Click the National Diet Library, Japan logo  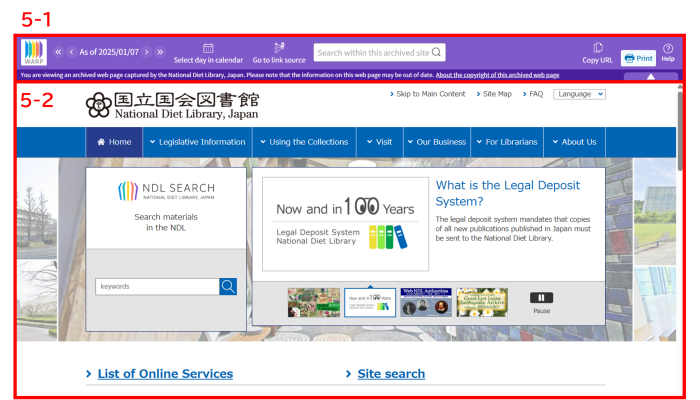[x=172, y=105]
